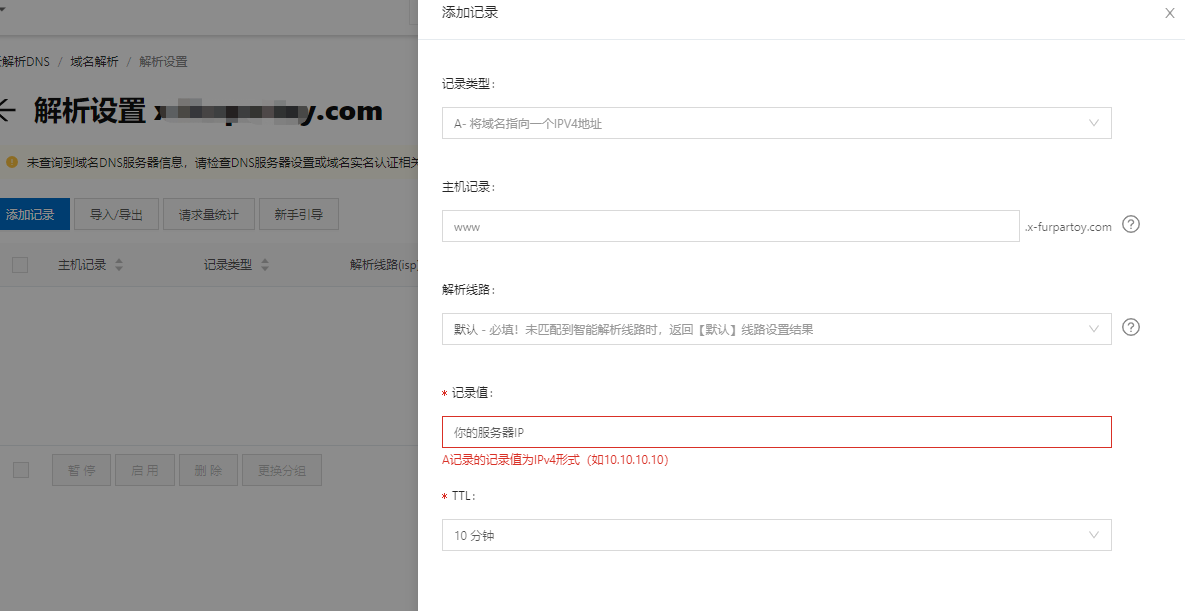This screenshot has width=1185, height=611.
Task: Click the 导入/导出 button
Action: tap(116, 214)
